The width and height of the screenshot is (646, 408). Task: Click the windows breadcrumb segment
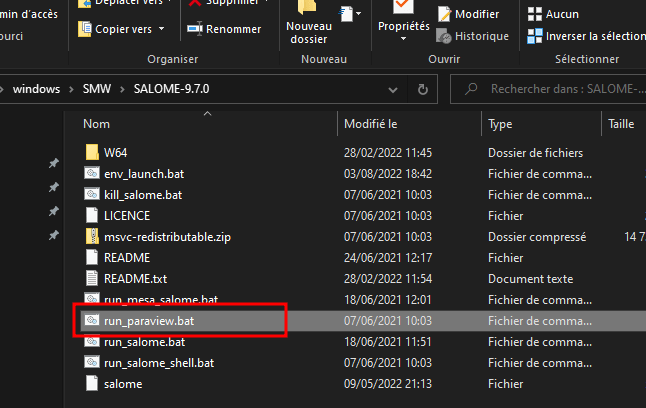tap(36, 89)
